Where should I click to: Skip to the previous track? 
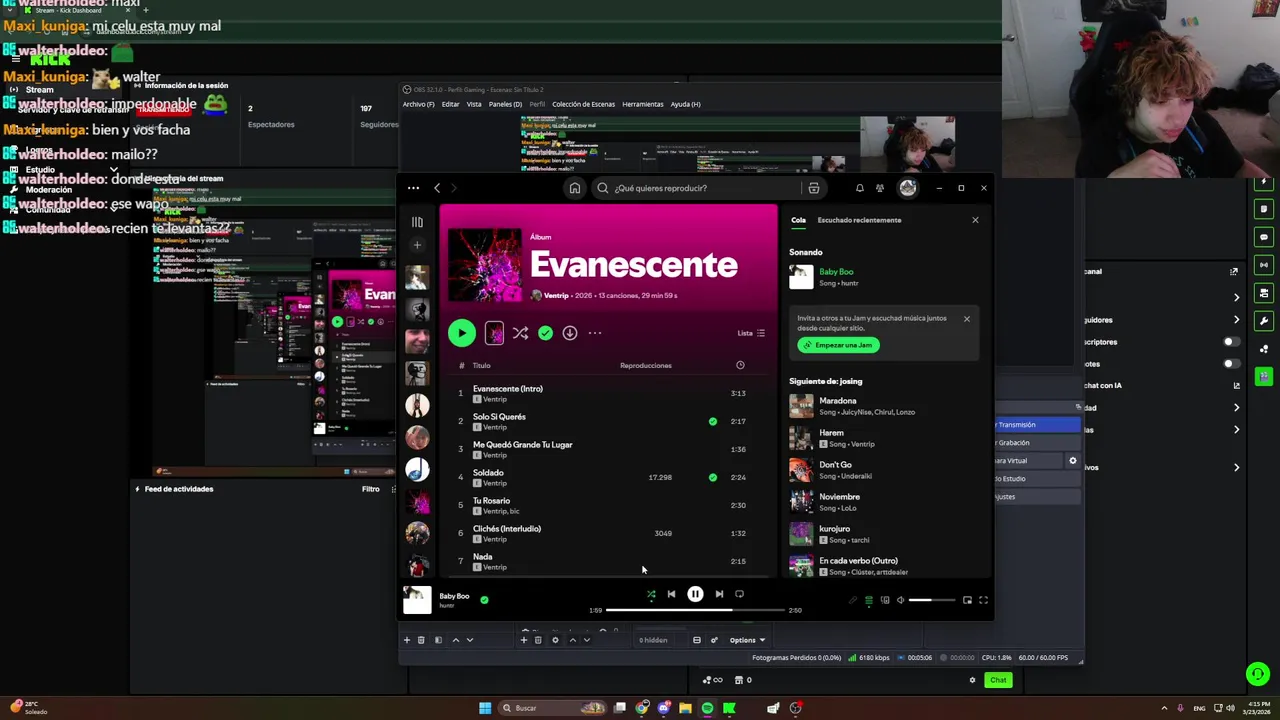[671, 594]
